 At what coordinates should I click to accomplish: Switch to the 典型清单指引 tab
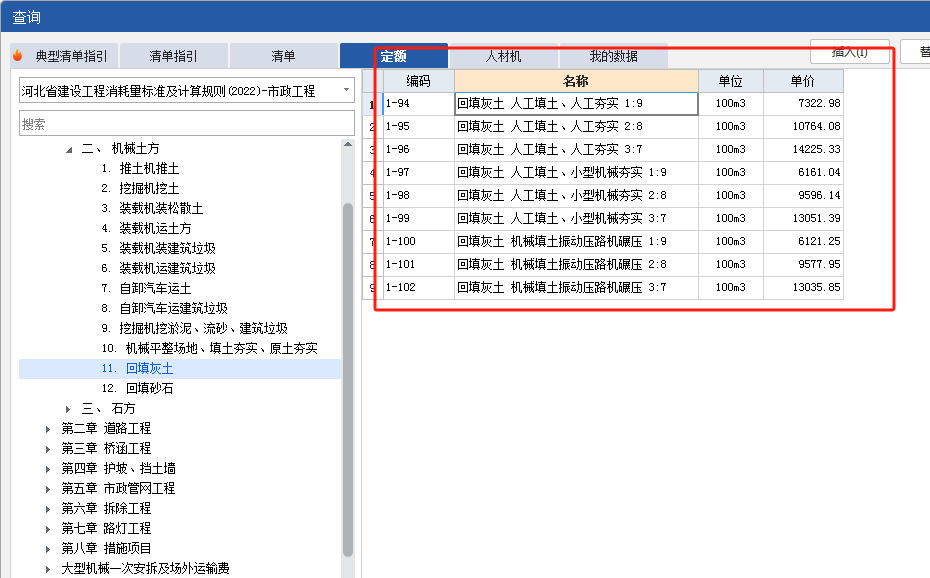(64, 56)
